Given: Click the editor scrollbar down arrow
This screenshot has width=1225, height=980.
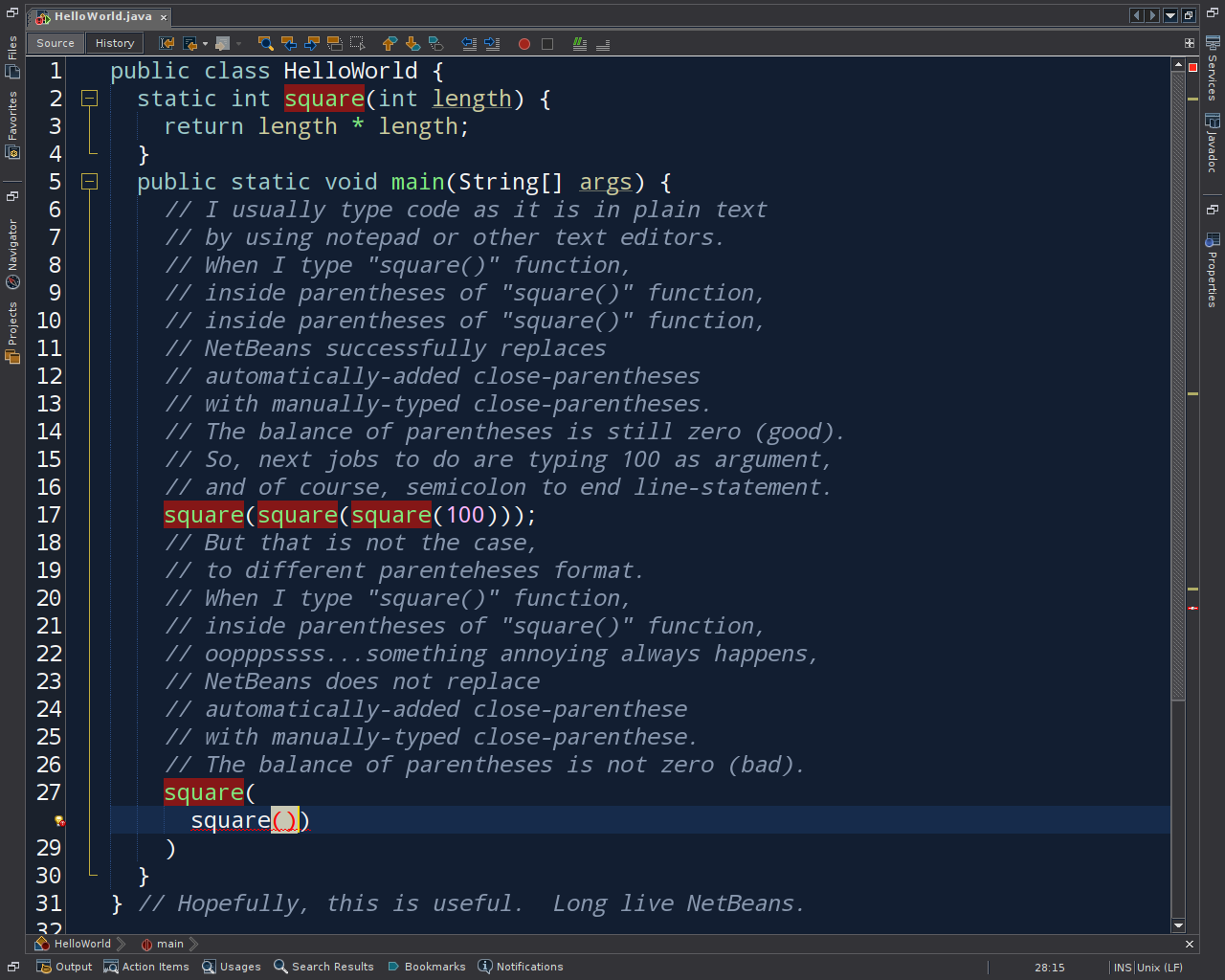Looking at the screenshot, I should tap(1179, 924).
